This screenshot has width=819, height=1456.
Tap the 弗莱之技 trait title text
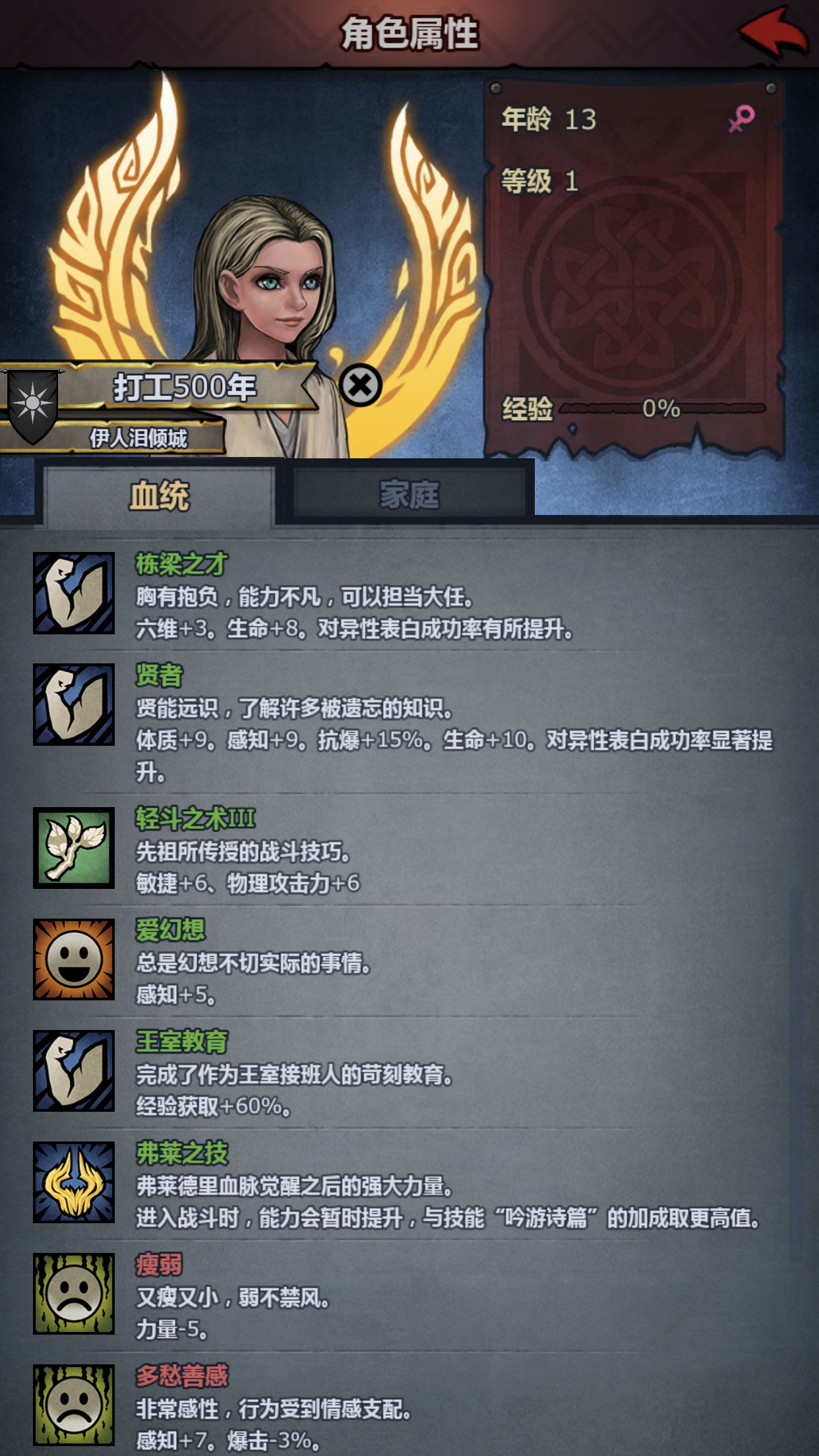182,1153
